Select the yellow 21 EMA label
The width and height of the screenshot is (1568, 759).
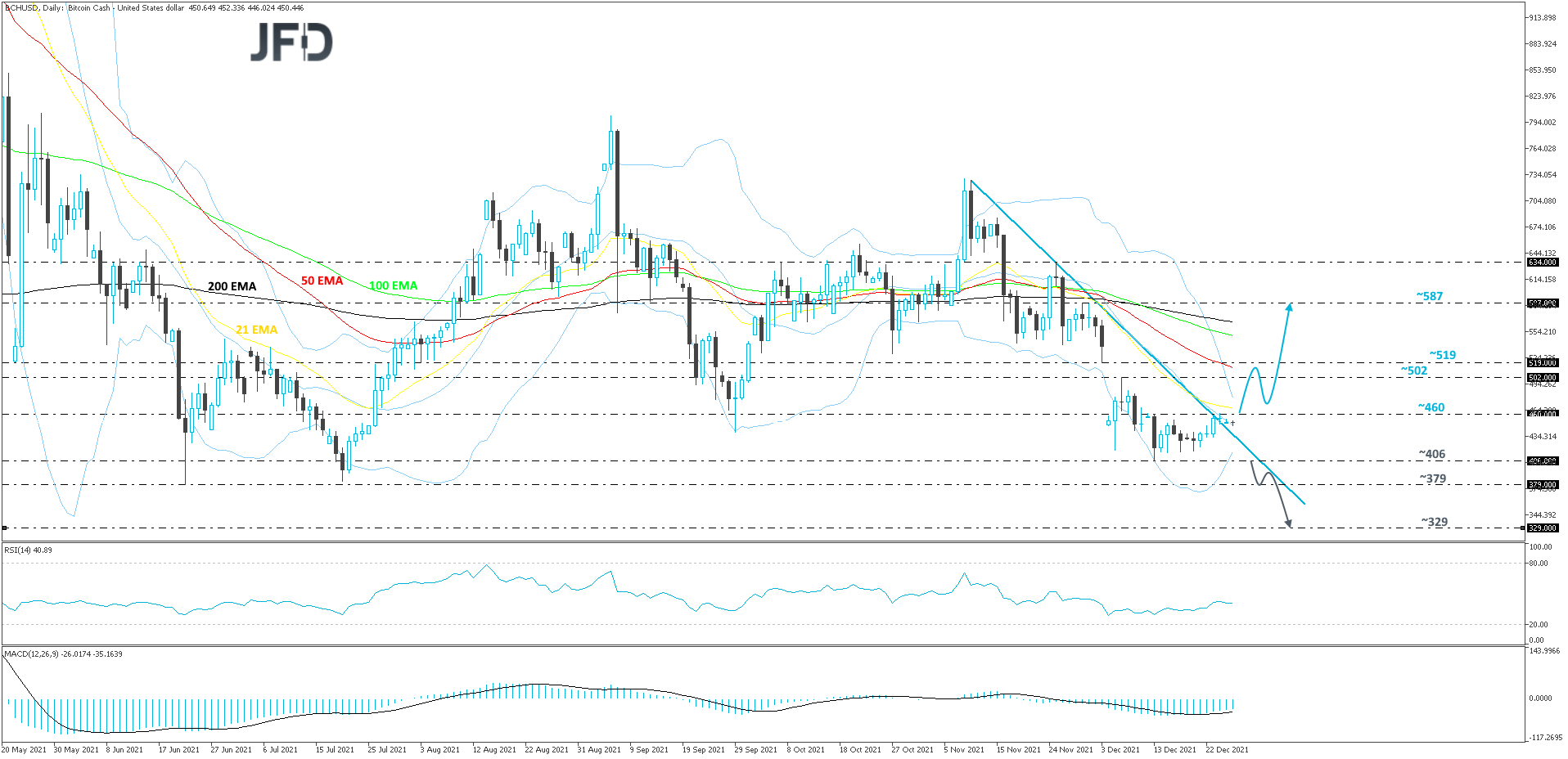pos(256,330)
